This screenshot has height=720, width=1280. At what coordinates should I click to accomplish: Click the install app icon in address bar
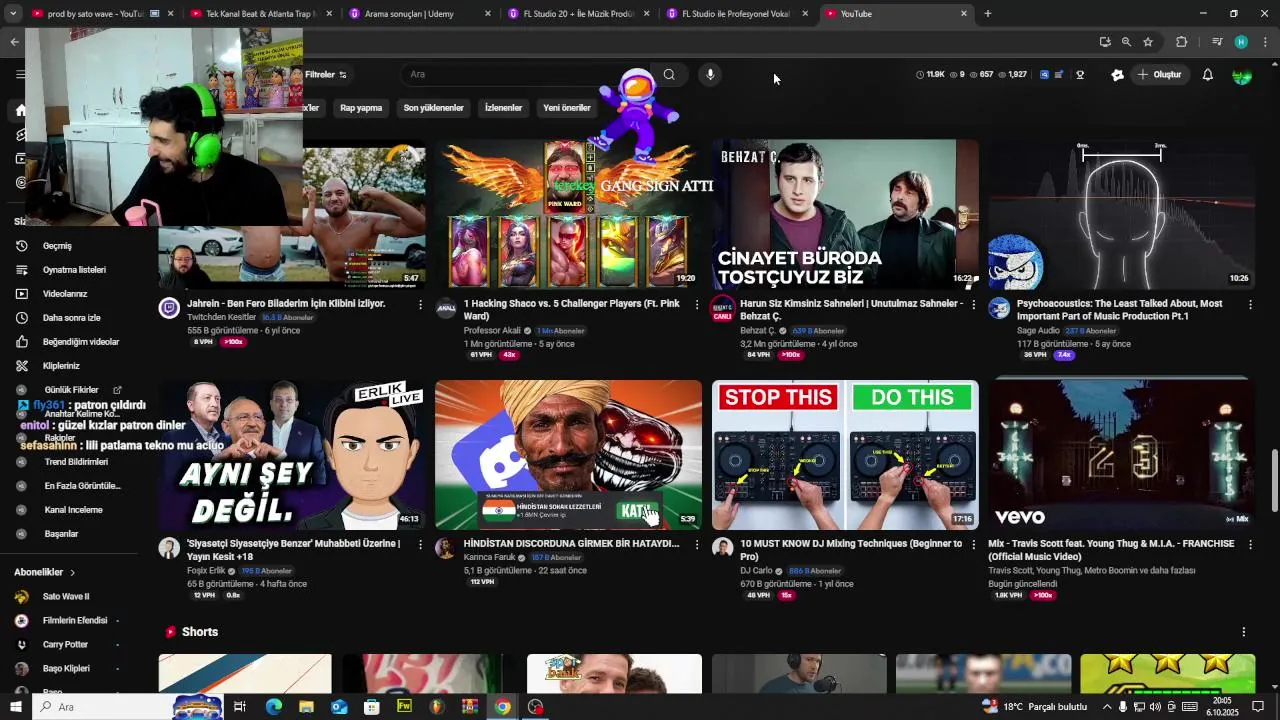[1104, 42]
